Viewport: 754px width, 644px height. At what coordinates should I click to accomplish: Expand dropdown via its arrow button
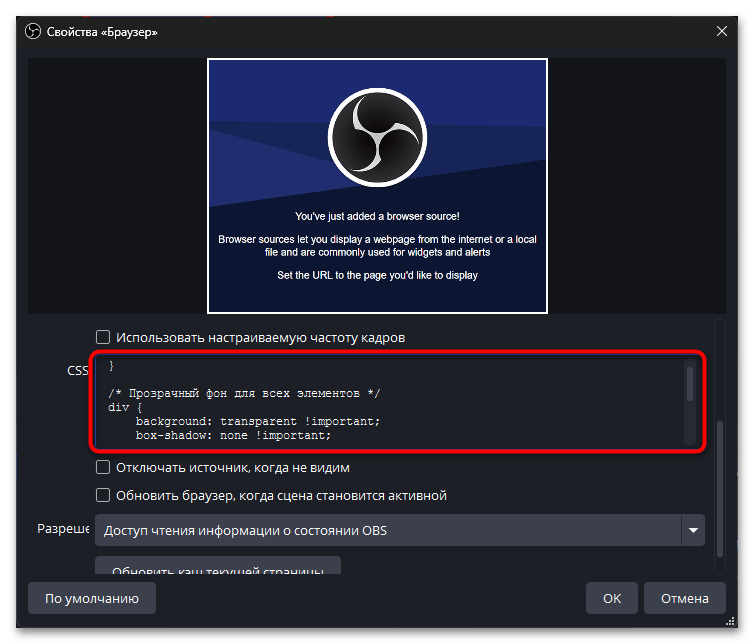(693, 530)
